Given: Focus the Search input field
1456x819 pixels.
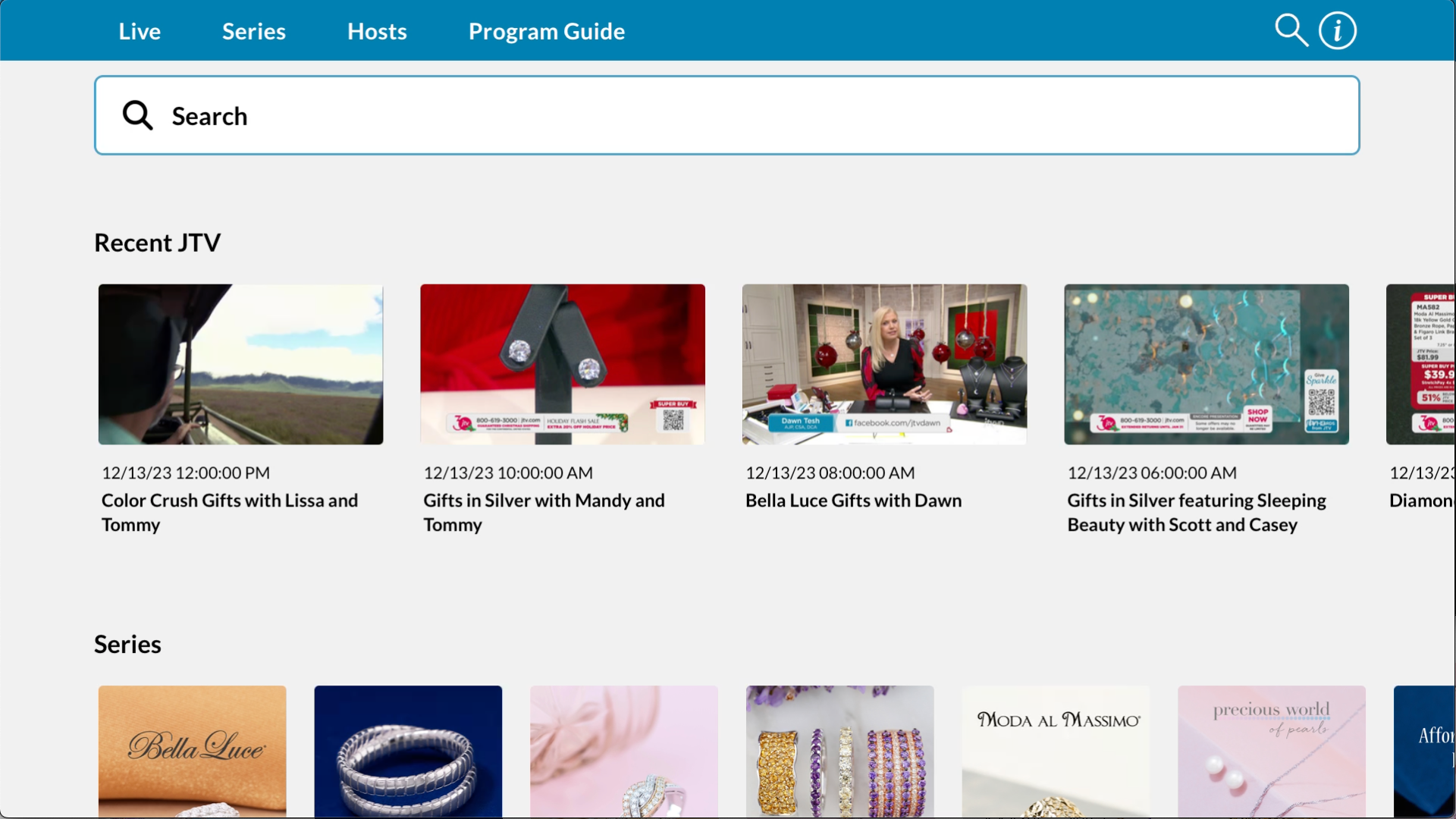Looking at the screenshot, I should click(x=726, y=115).
